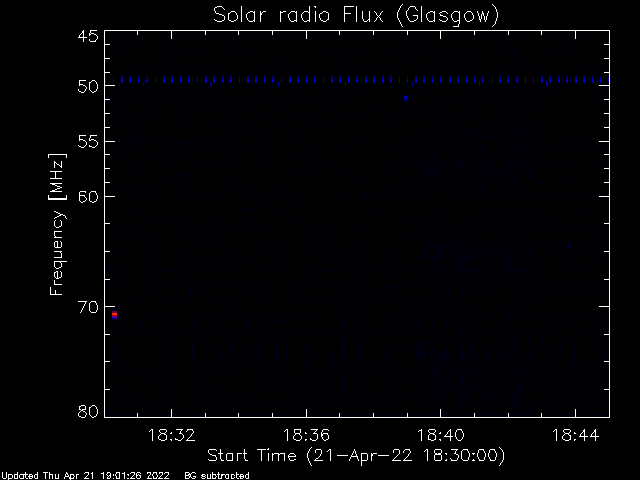Click the 'Solar radio Flux (Glasgow)' title
Viewport: 640px width, 480px height.
point(356,15)
